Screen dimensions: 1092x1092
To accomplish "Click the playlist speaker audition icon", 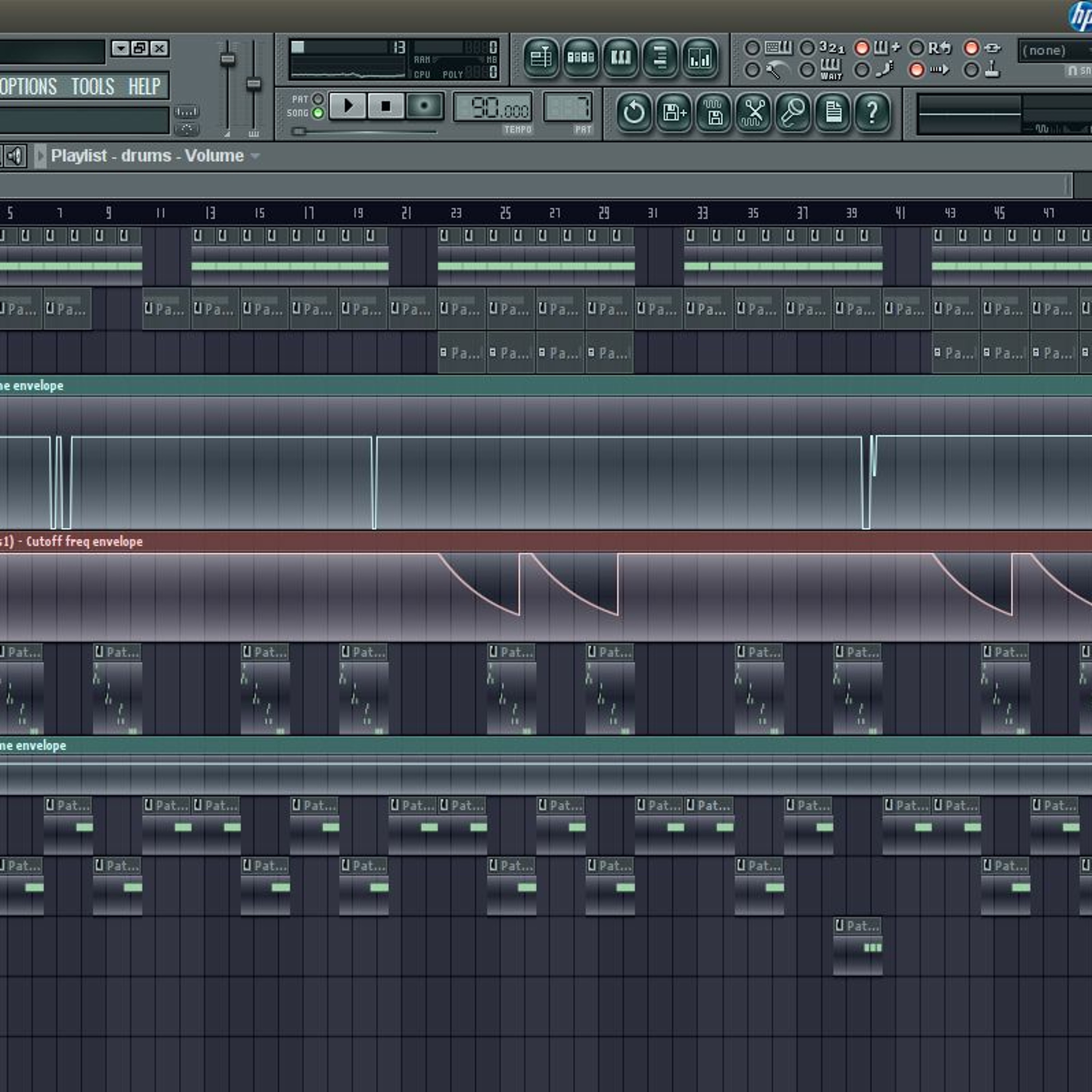I will (x=15, y=156).
